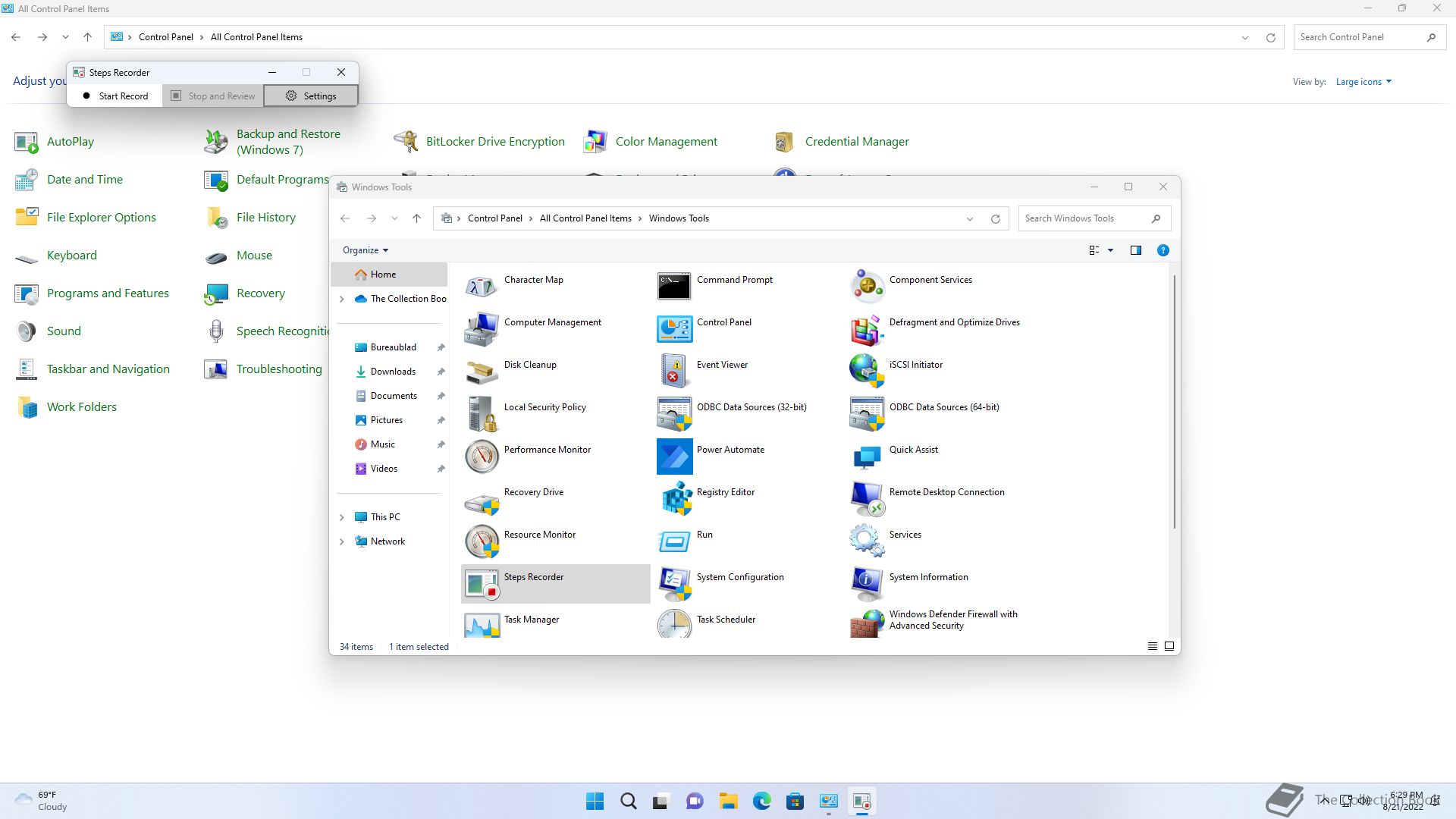Expand Network tree node
1456x819 pixels.
click(341, 541)
